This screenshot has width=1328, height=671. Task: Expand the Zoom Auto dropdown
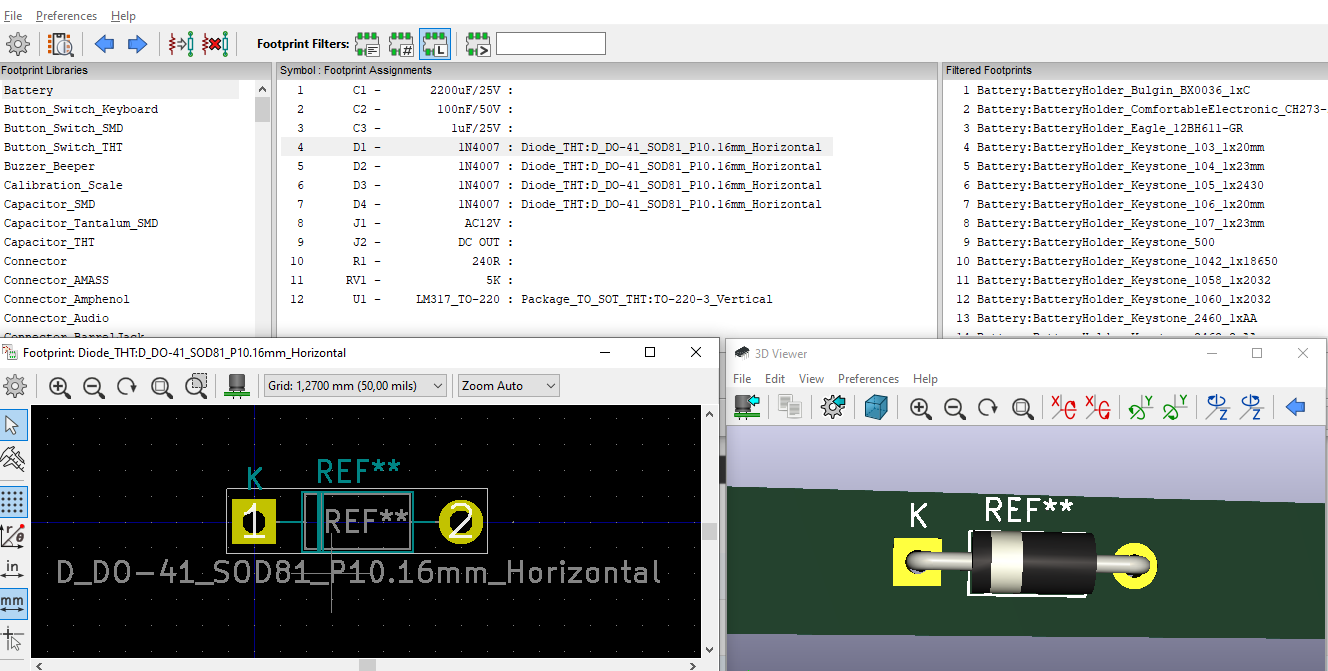coord(508,386)
